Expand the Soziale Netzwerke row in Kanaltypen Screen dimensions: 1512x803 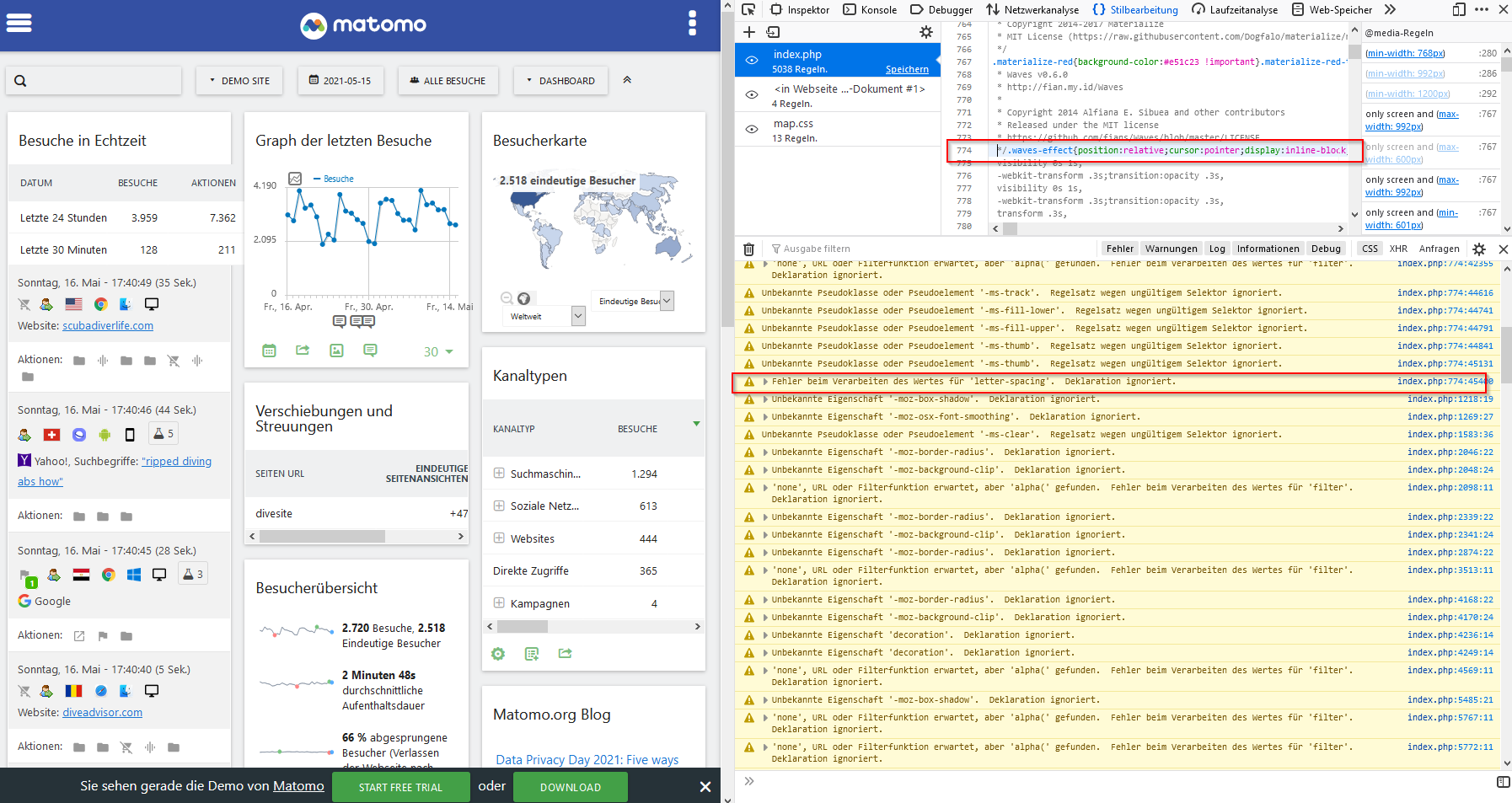click(499, 506)
